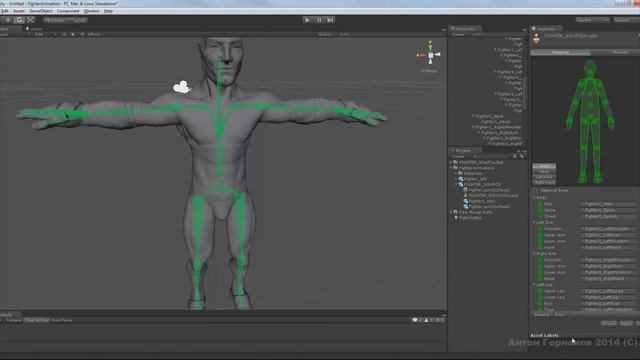
Task: Open the Component menu
Action: [x=68, y=11]
